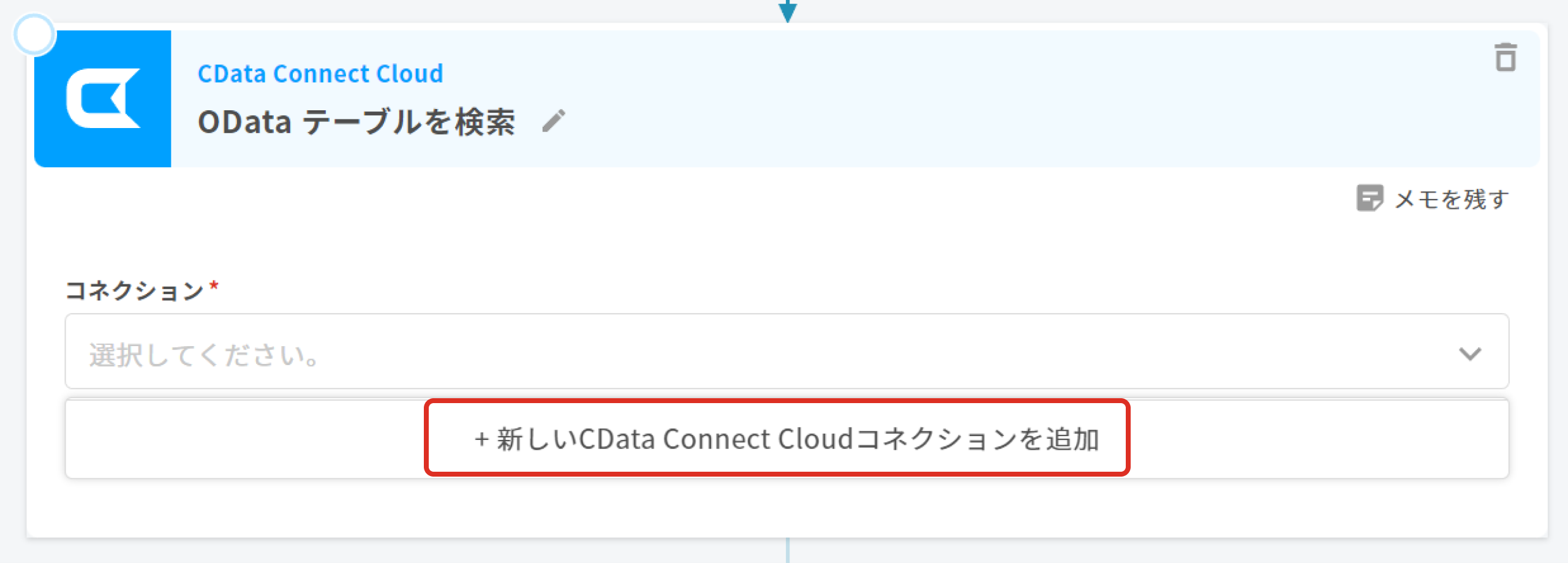Click the CData Connect Cloud logo icon
Image resolution: width=1568 pixels, height=563 pixels.
103,99
